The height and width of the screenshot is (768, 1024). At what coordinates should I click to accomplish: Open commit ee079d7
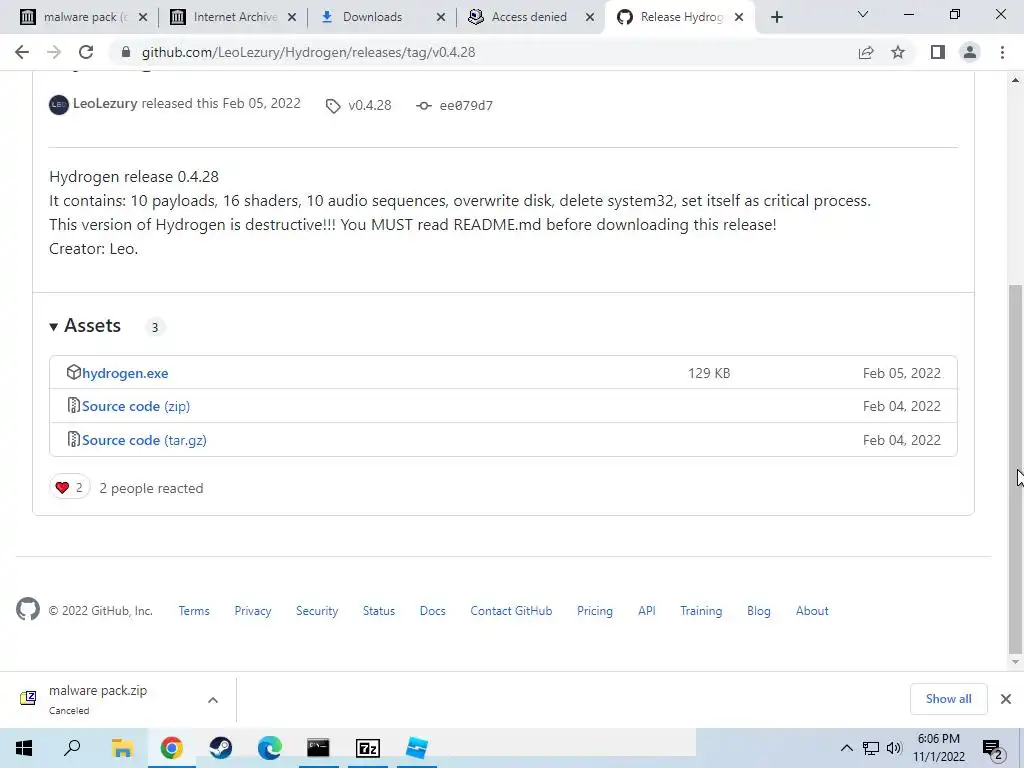[455, 105]
